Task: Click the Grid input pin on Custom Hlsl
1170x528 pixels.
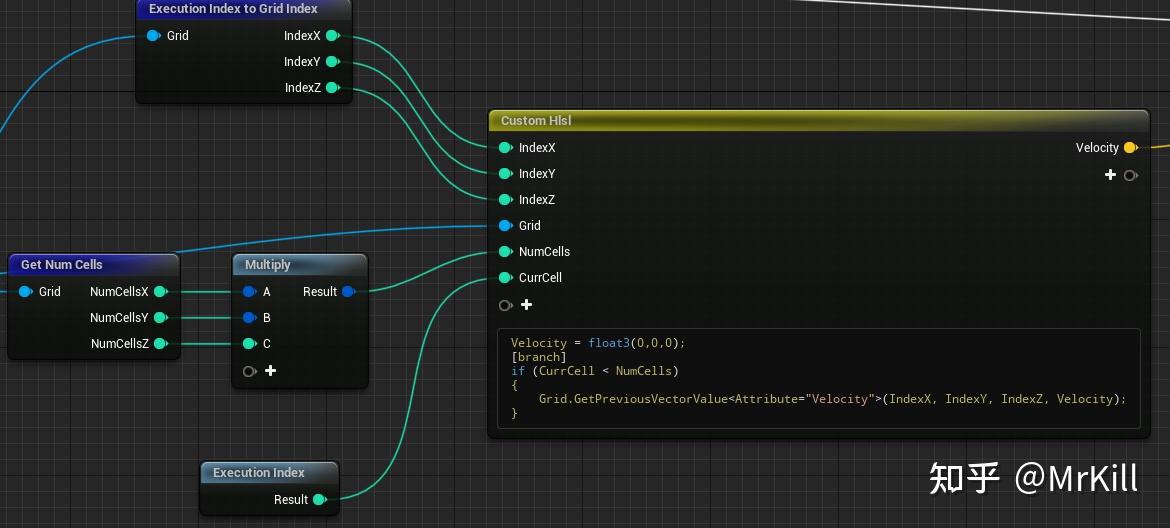Action: 505,225
